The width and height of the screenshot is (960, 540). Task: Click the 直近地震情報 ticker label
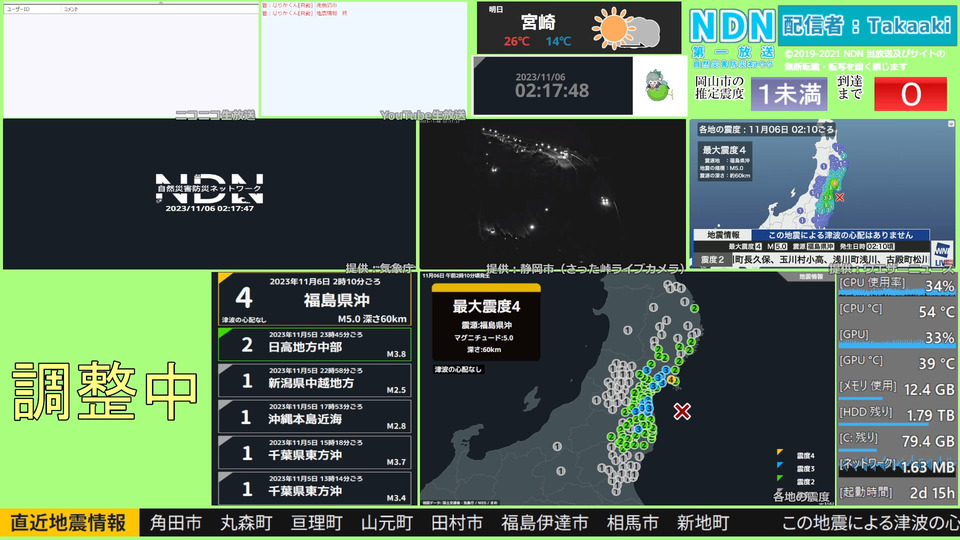pos(69,523)
